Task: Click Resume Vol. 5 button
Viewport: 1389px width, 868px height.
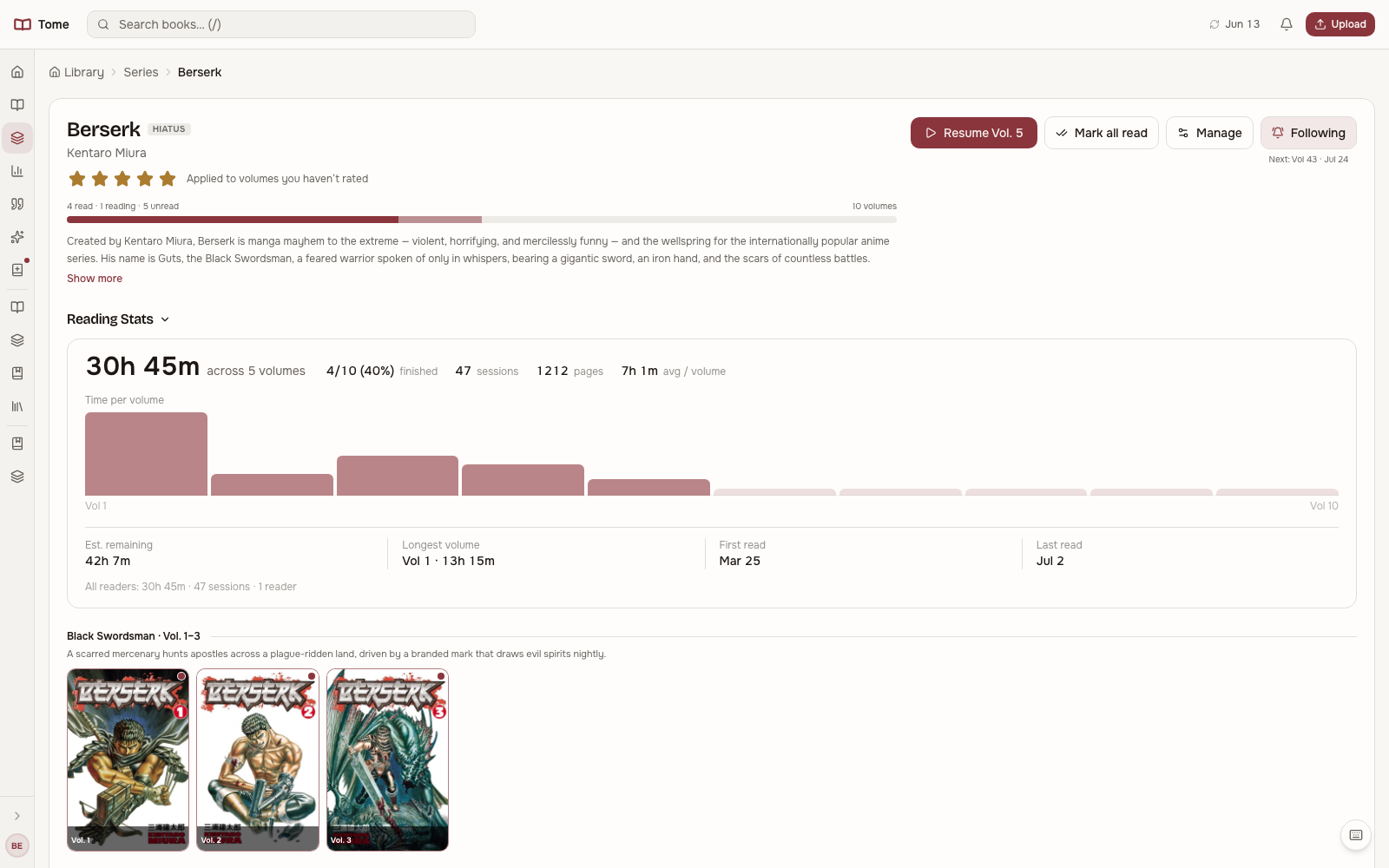Action: (x=974, y=133)
